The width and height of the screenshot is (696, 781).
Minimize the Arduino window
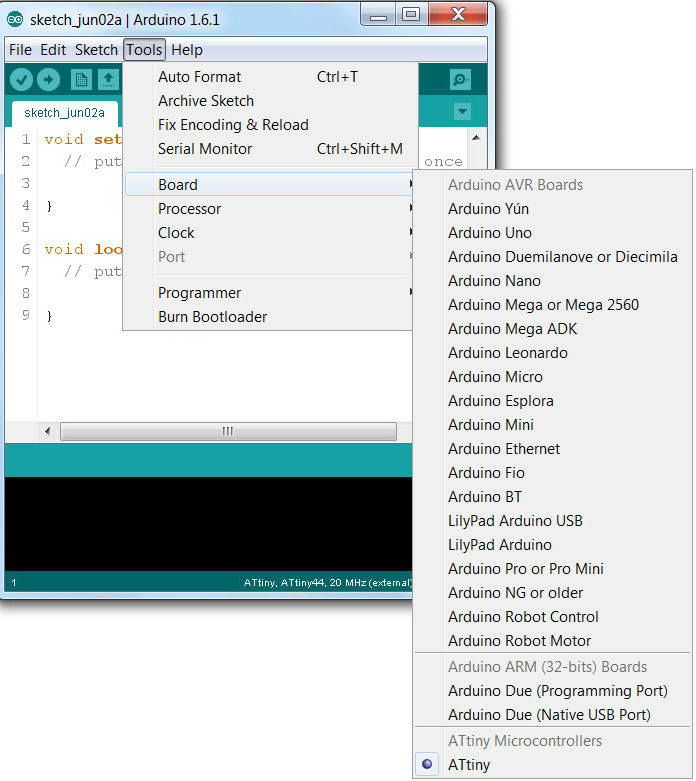tap(378, 15)
